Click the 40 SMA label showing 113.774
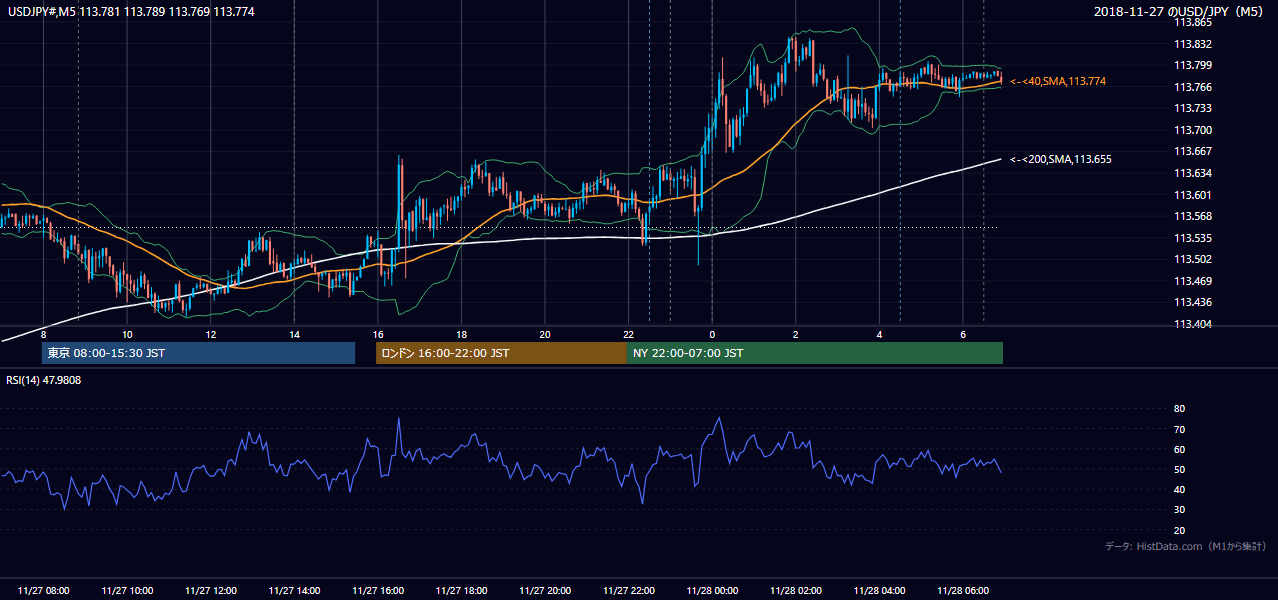Viewport: 1278px width, 600px height. (x=1058, y=81)
